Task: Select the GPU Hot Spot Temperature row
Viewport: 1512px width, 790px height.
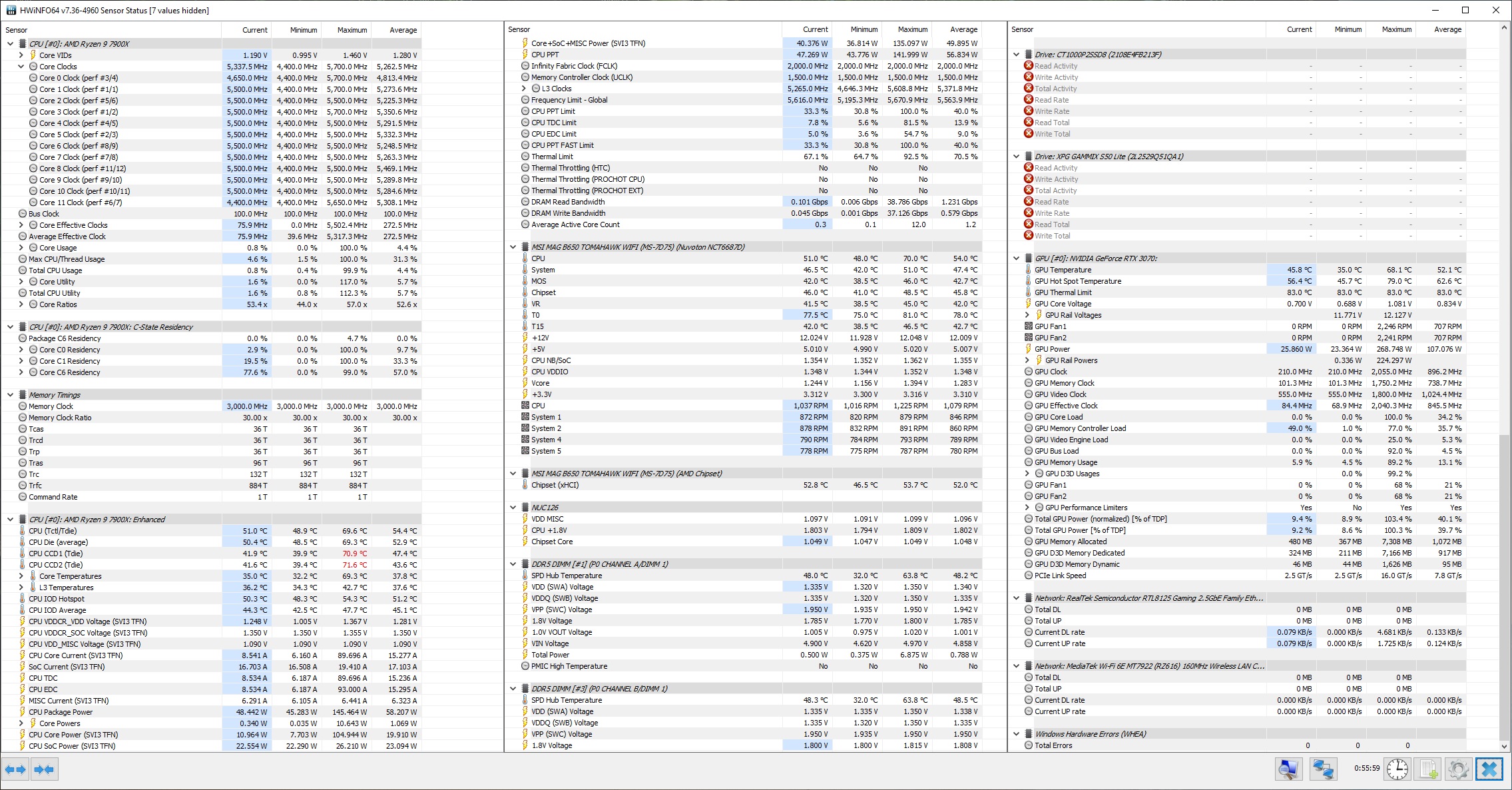Action: [x=1077, y=281]
